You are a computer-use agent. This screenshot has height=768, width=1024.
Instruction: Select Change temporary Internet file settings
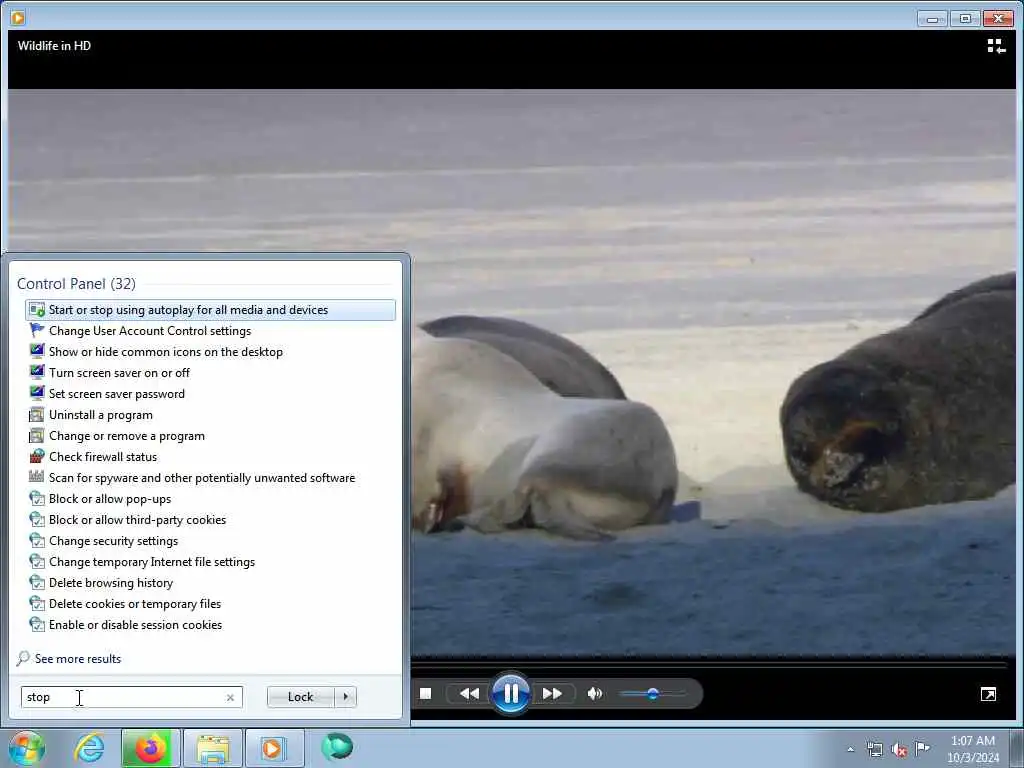tap(210, 562)
